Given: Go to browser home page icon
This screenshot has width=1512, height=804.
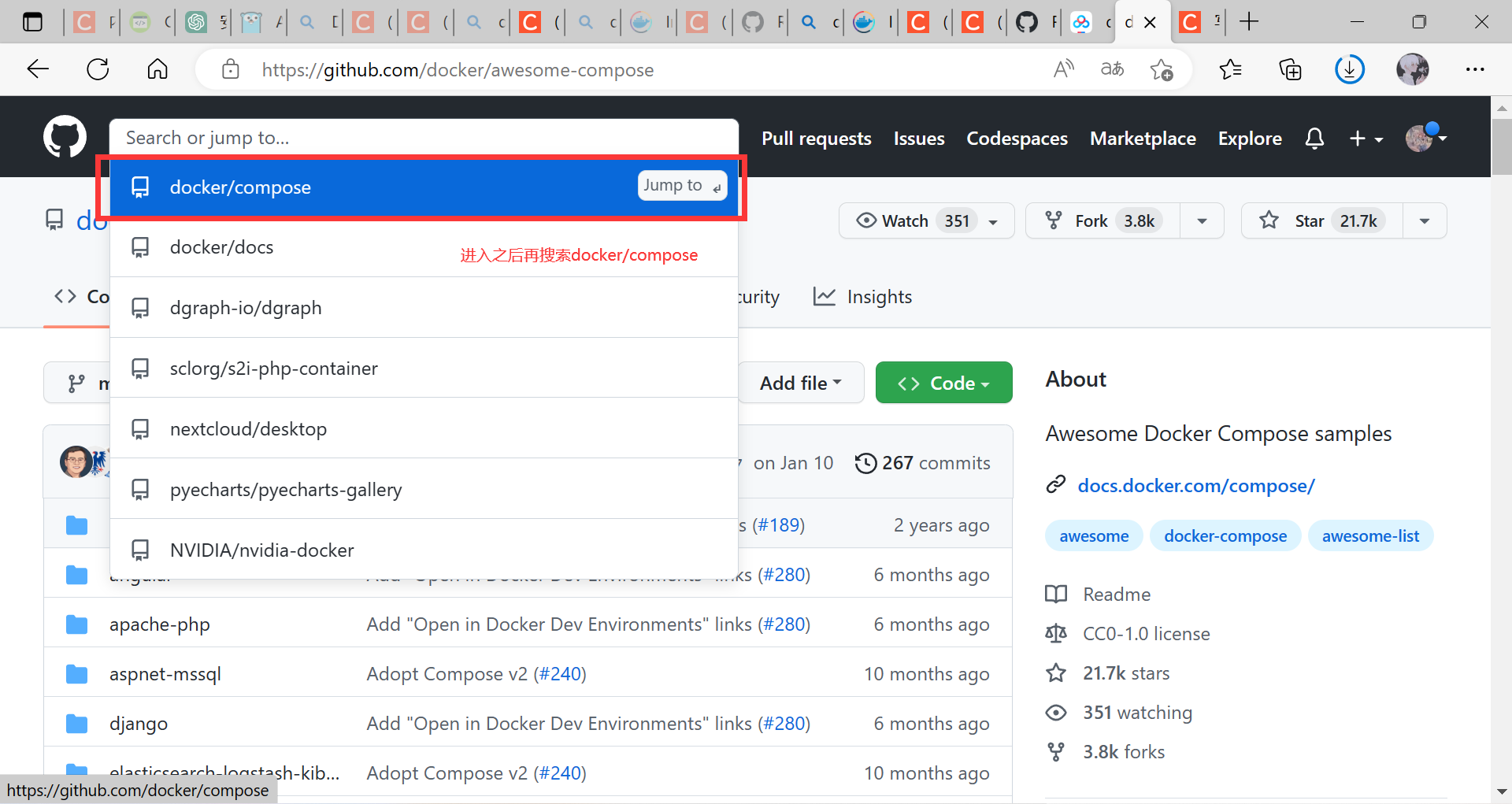Looking at the screenshot, I should point(157,69).
